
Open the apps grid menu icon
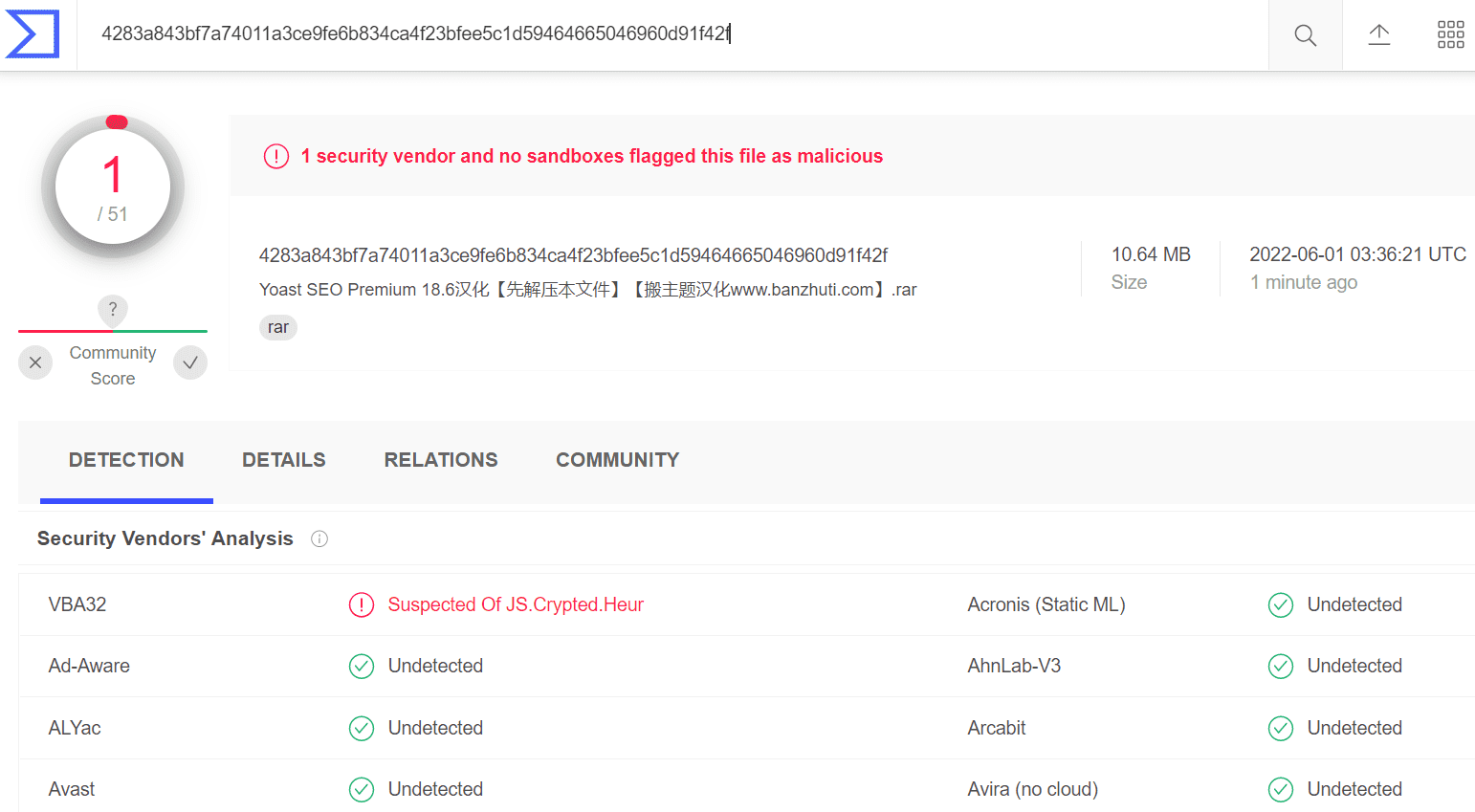click(1450, 35)
